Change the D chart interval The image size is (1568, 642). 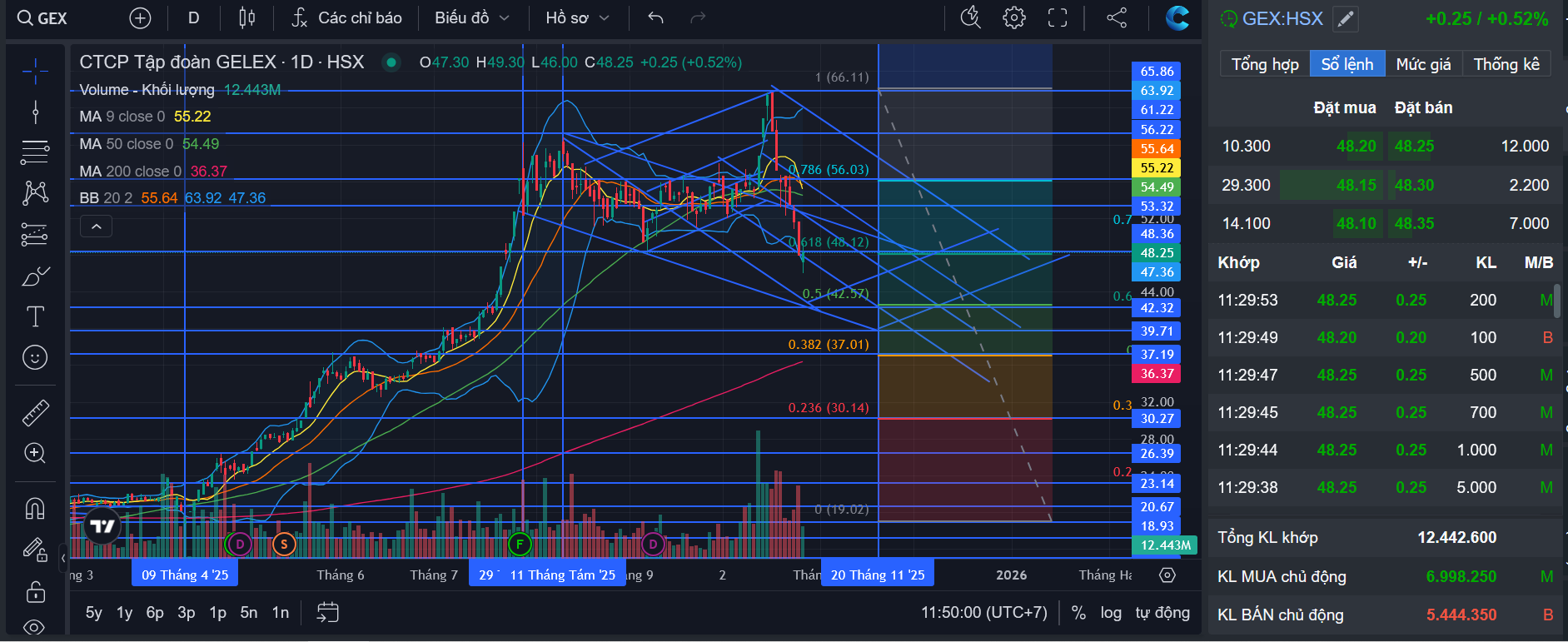click(194, 18)
